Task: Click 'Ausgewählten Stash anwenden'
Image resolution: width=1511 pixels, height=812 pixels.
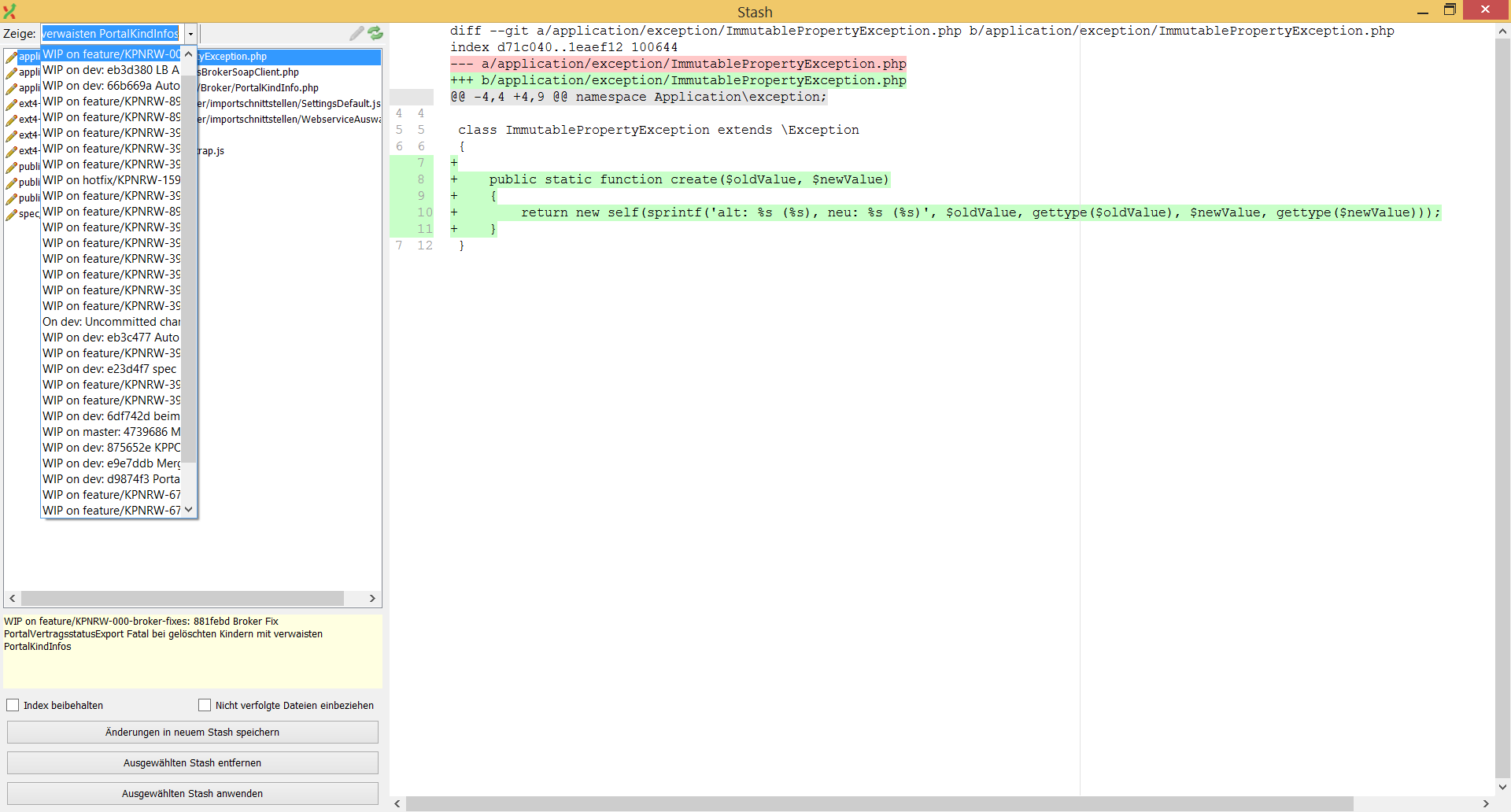Action: click(x=192, y=793)
